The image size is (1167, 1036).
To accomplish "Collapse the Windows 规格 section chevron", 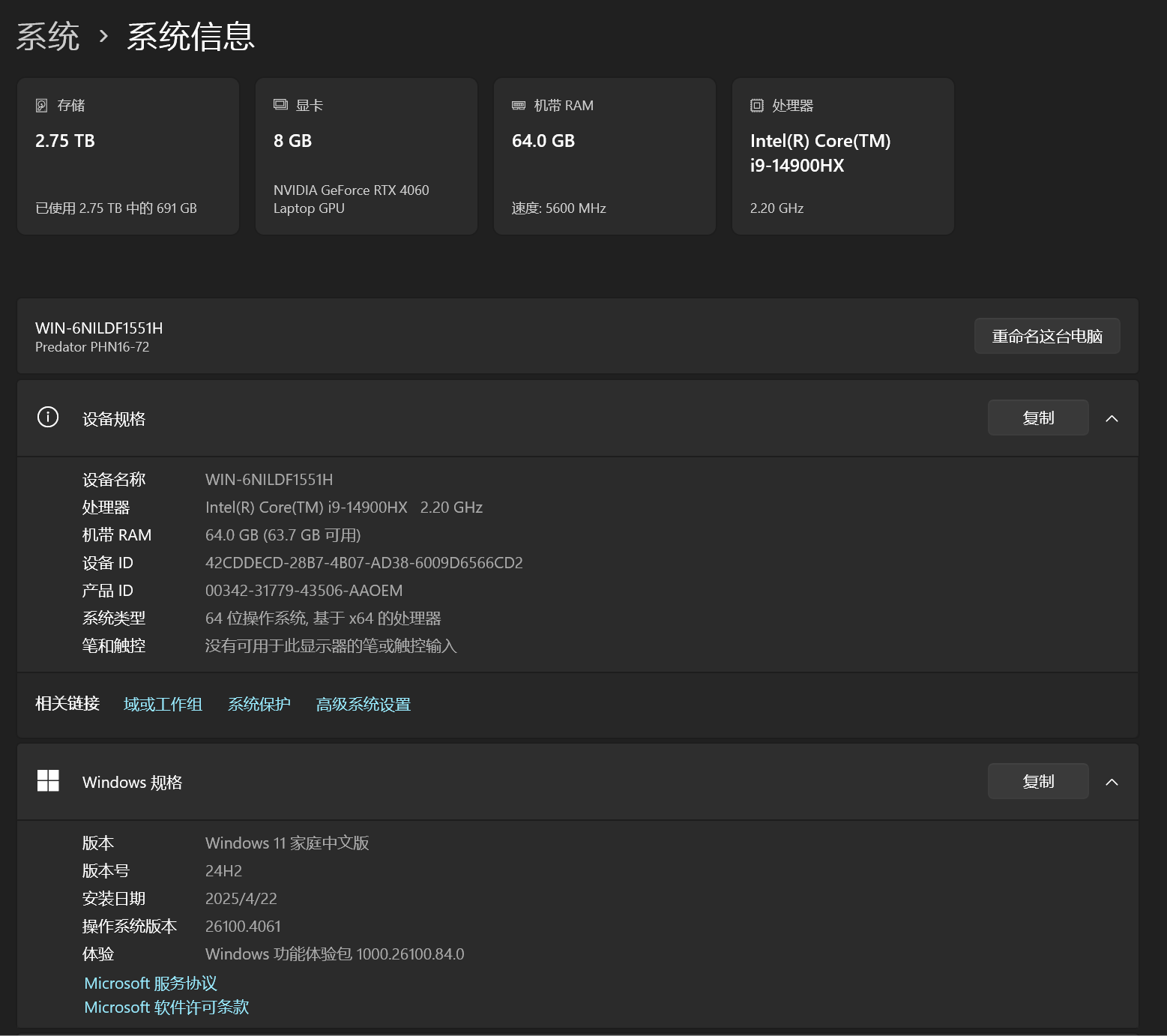I will (1112, 782).
